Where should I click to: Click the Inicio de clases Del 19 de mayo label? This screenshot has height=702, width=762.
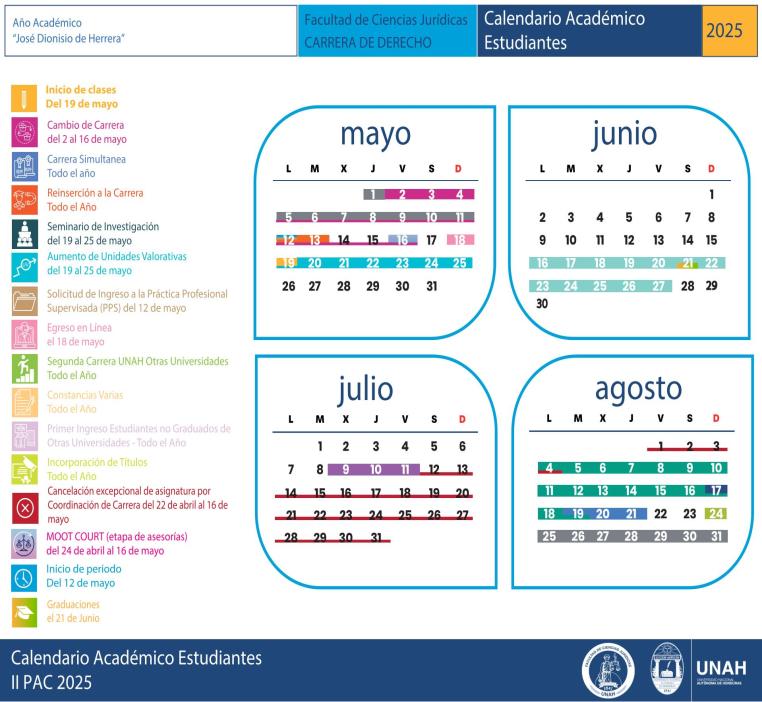pos(82,97)
